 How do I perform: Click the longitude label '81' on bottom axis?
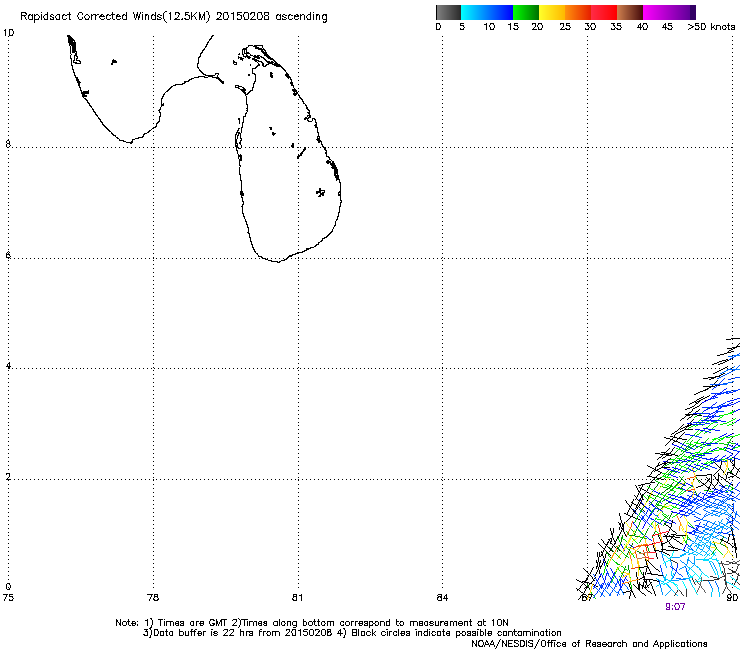pos(297,598)
